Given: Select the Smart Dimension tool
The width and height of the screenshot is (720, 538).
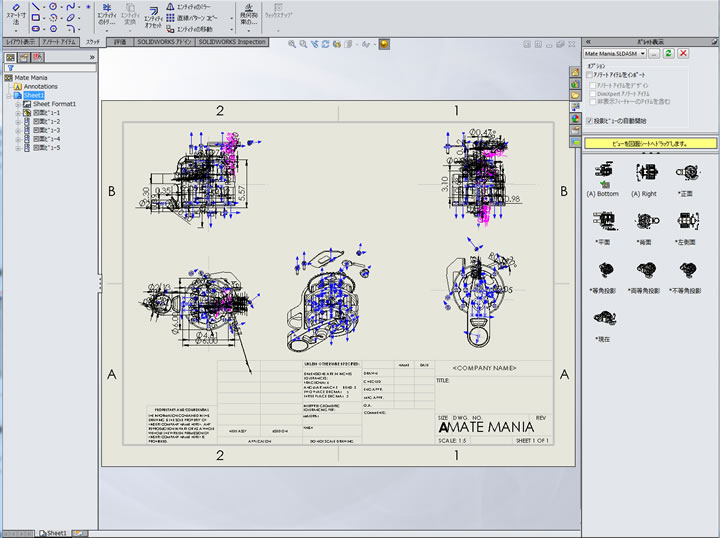Looking at the screenshot, I should tap(16, 14).
